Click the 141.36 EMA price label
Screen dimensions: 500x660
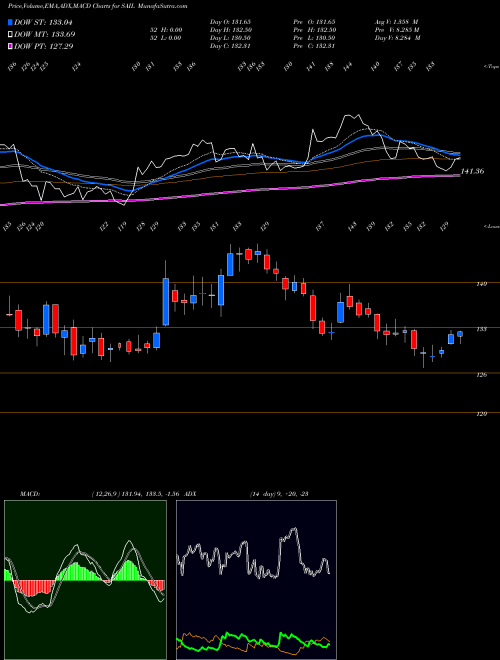pyautogui.click(x=472, y=171)
